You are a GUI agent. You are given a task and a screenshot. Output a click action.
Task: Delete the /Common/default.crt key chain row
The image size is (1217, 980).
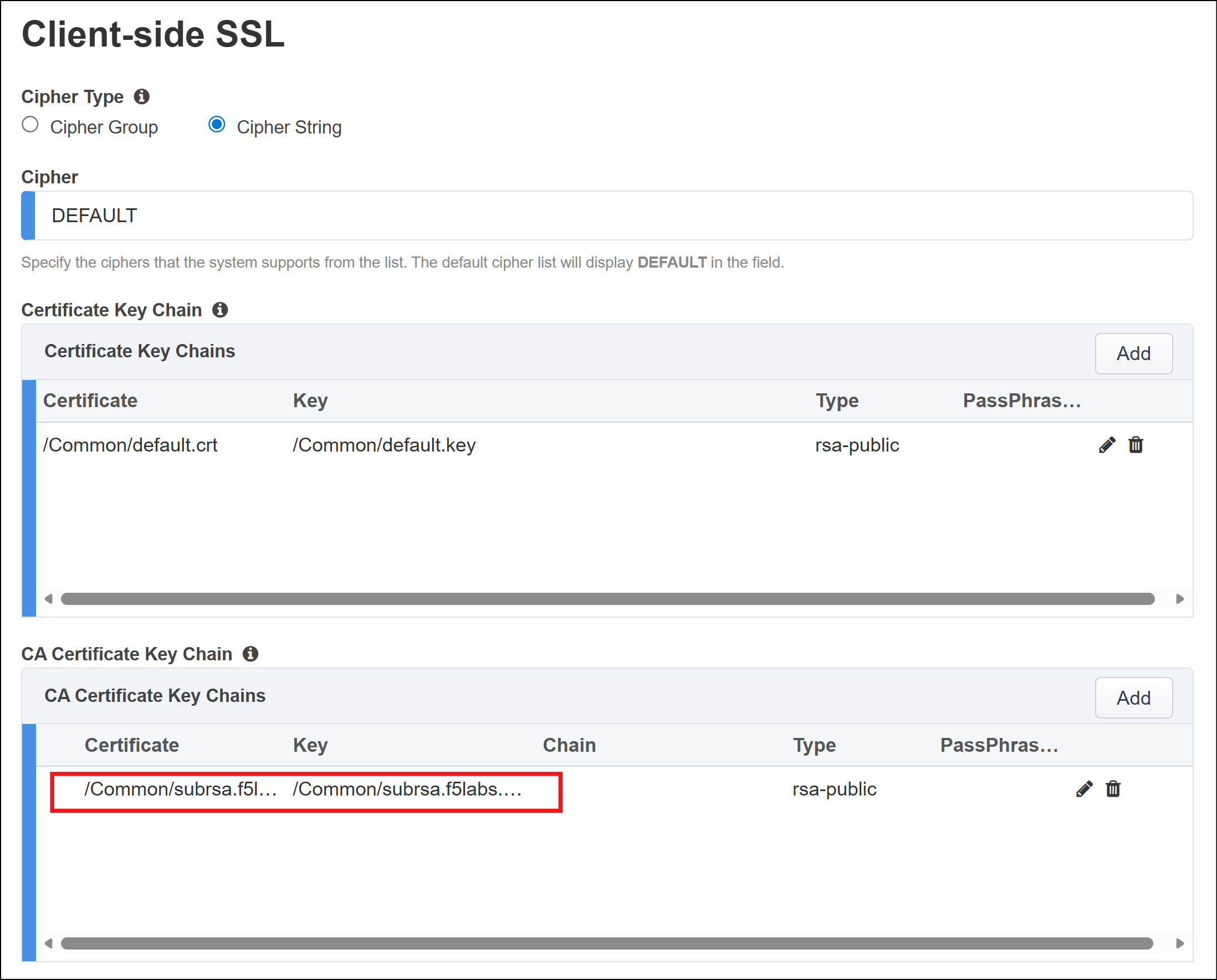tap(1136, 445)
